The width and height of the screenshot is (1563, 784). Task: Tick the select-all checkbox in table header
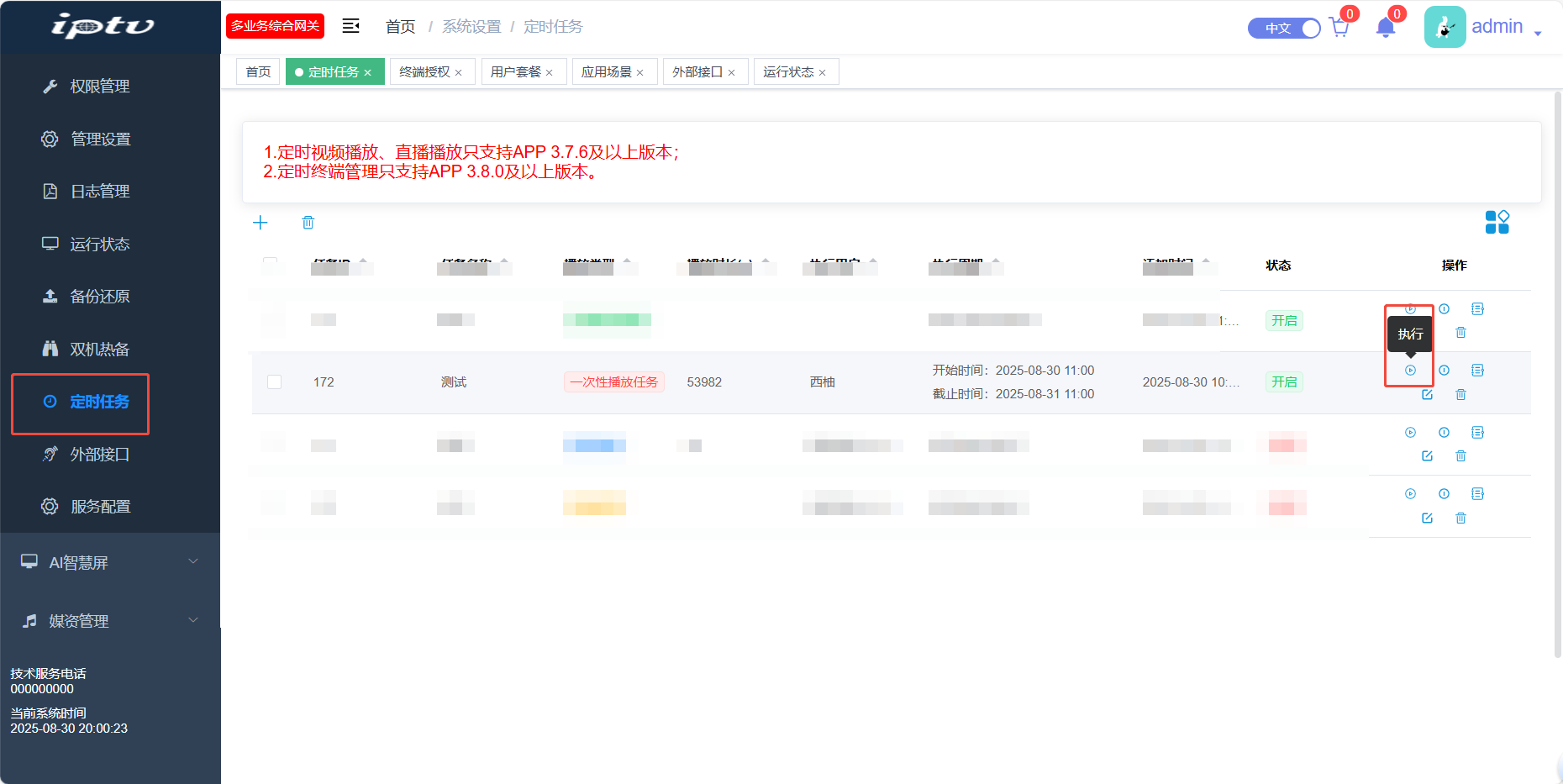click(x=270, y=264)
